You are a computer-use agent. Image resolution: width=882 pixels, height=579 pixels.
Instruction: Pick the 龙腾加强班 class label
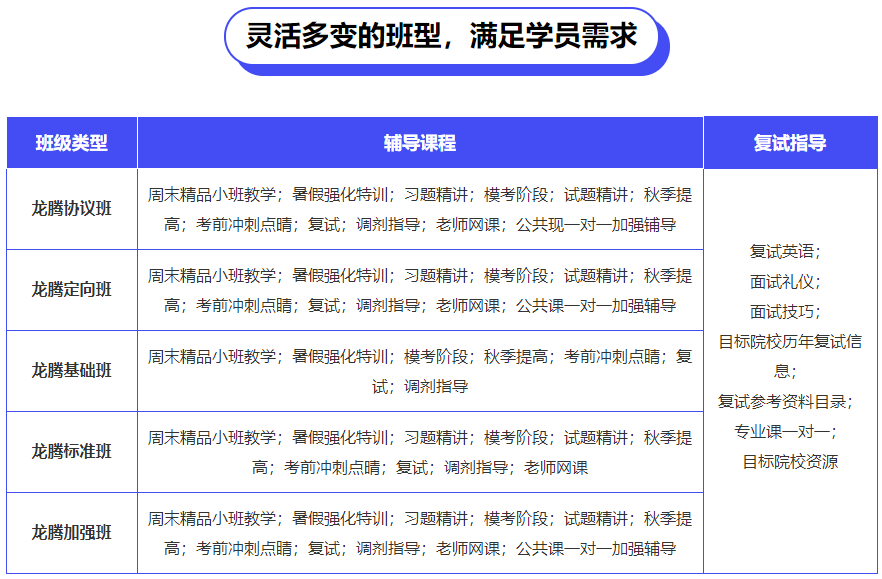(x=71, y=533)
